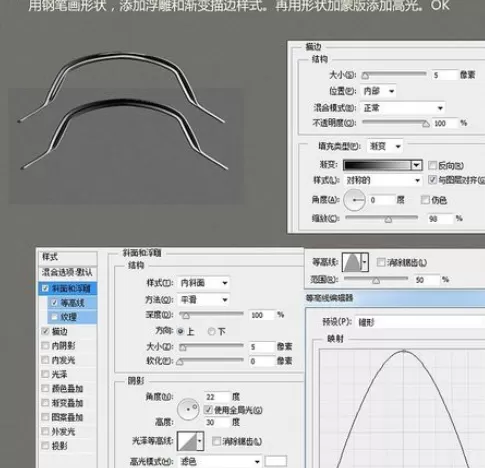Viewport: 485px width, 468px height.
Task: Toggle the 使用全局光 checkbox
Action: click(208, 410)
